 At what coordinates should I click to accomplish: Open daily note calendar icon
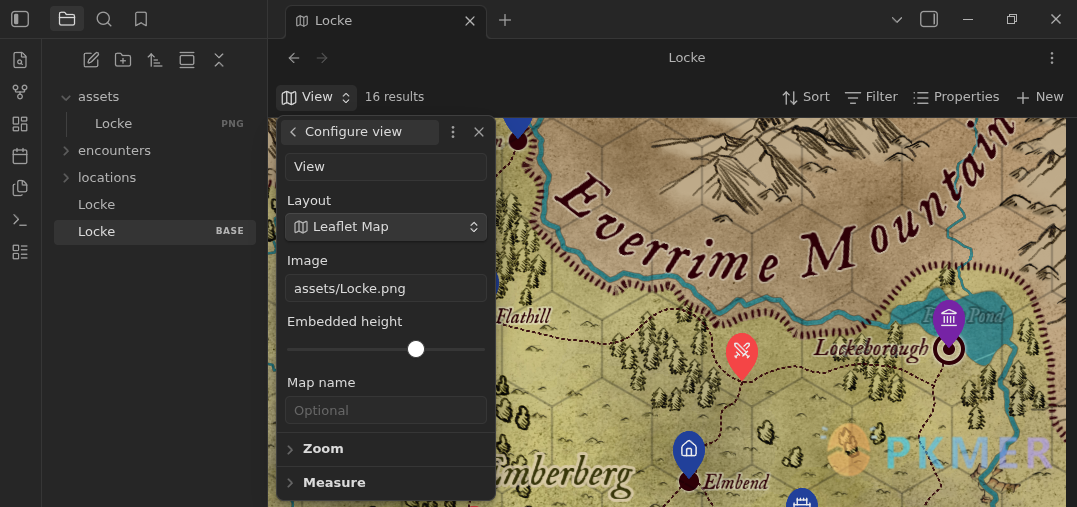(20, 156)
